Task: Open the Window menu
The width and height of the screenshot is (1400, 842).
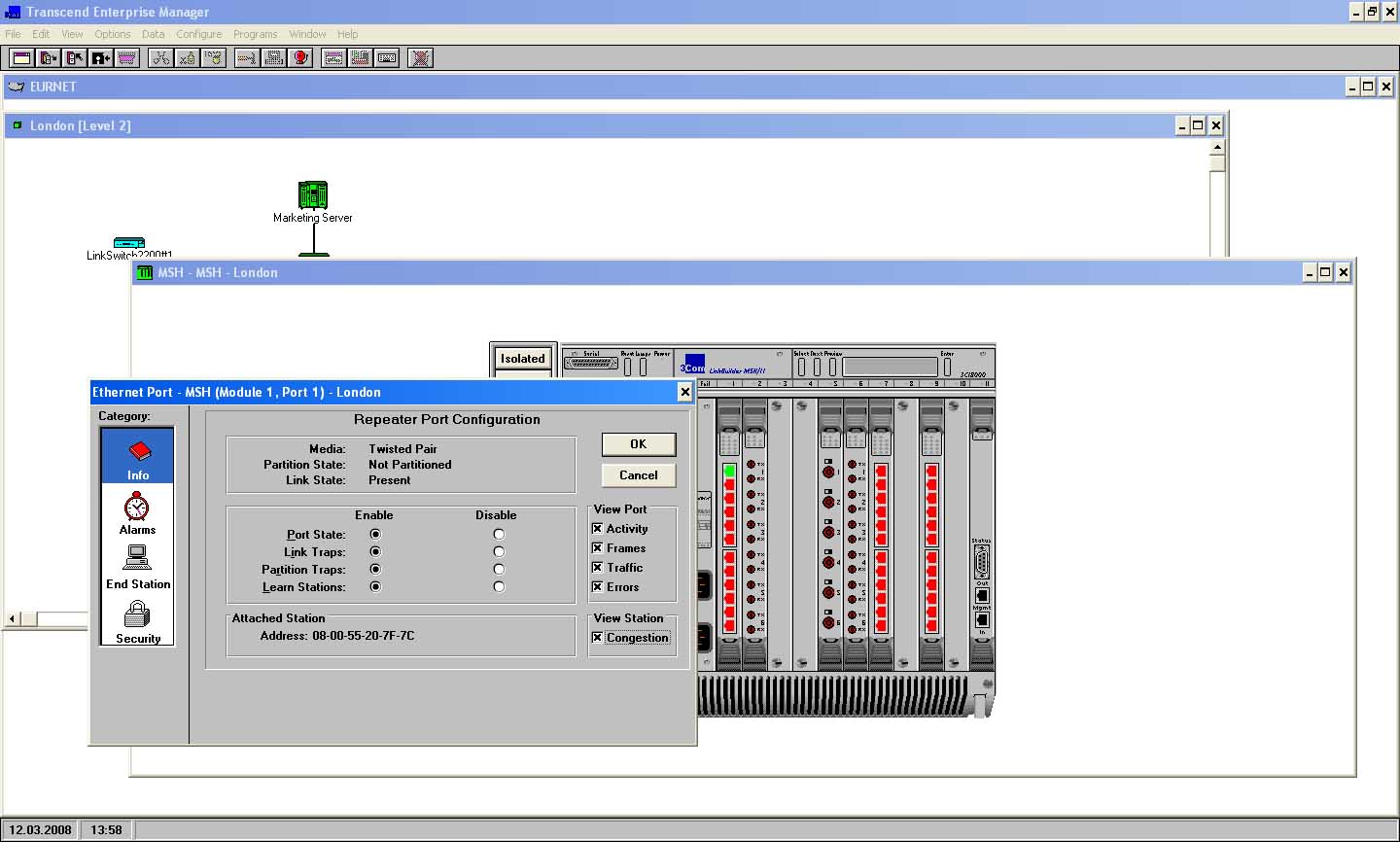Action: coord(307,34)
